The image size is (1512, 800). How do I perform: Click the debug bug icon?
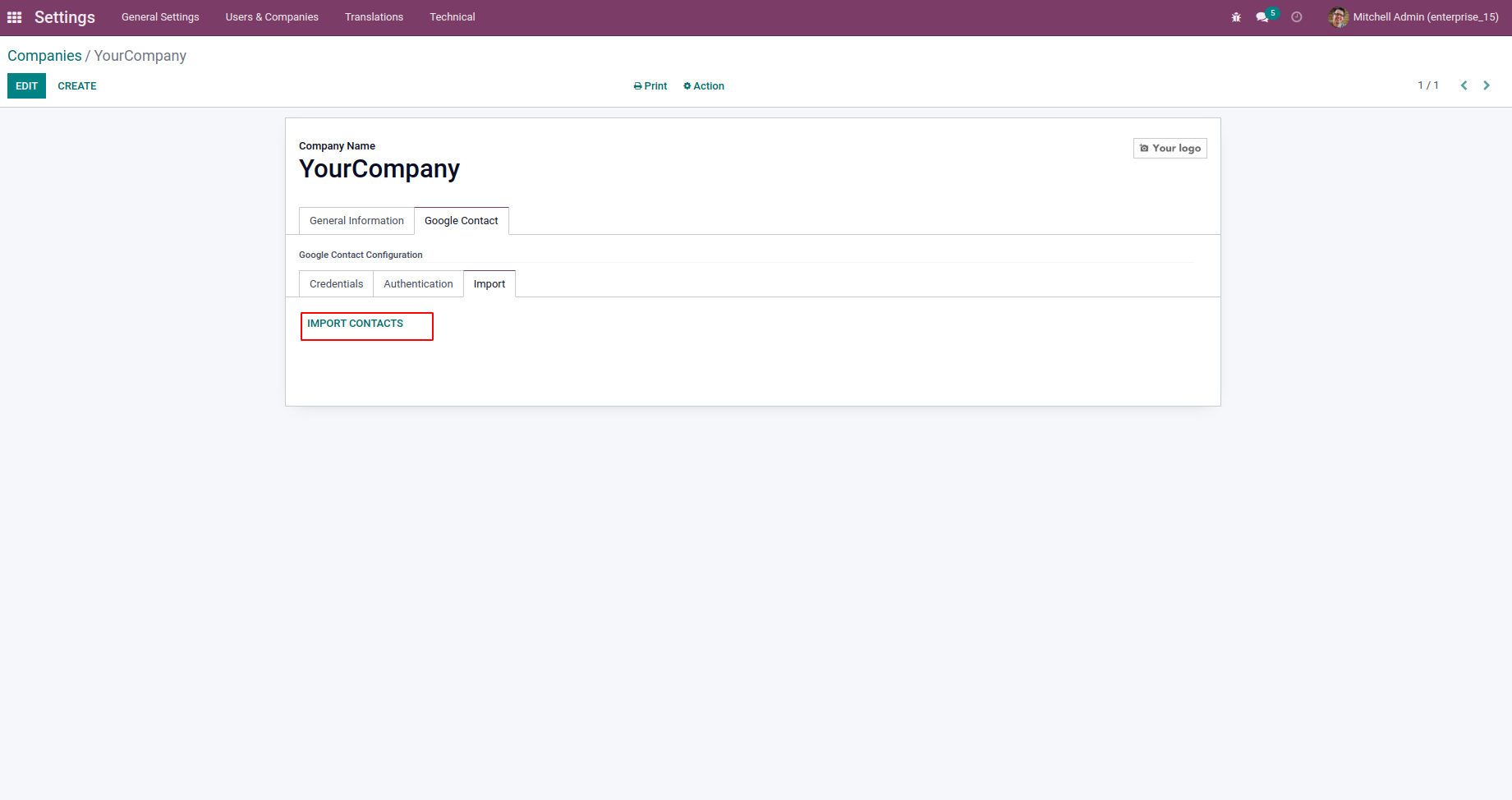coord(1236,17)
